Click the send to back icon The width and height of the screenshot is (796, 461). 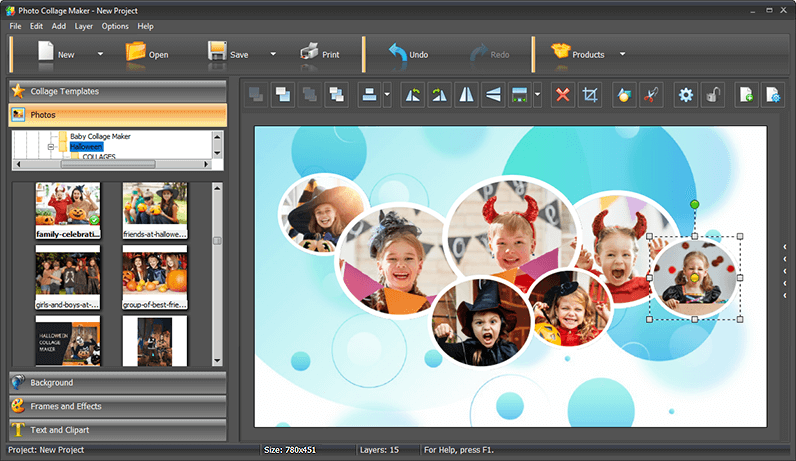(337, 95)
